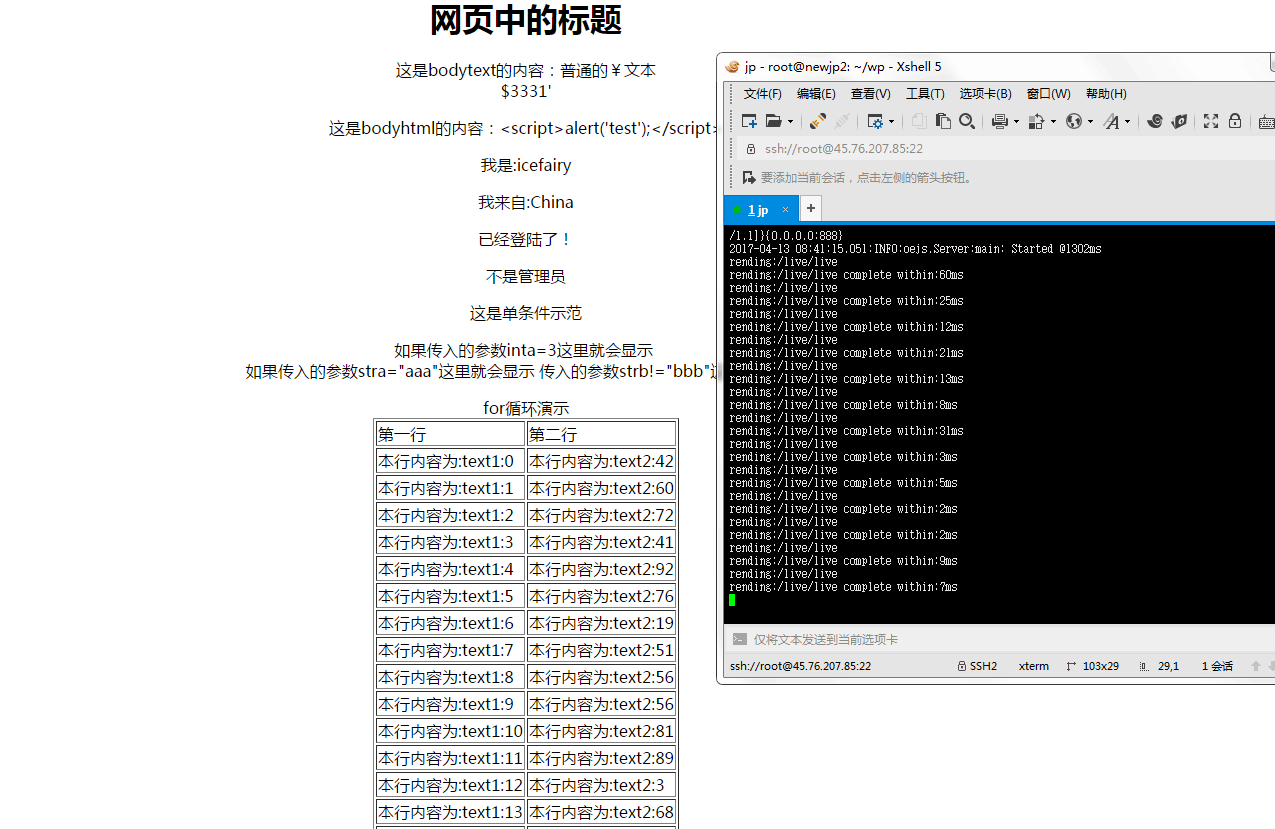
Task: Click the '第一行' table header cell
Action: pyautogui.click(x=450, y=434)
